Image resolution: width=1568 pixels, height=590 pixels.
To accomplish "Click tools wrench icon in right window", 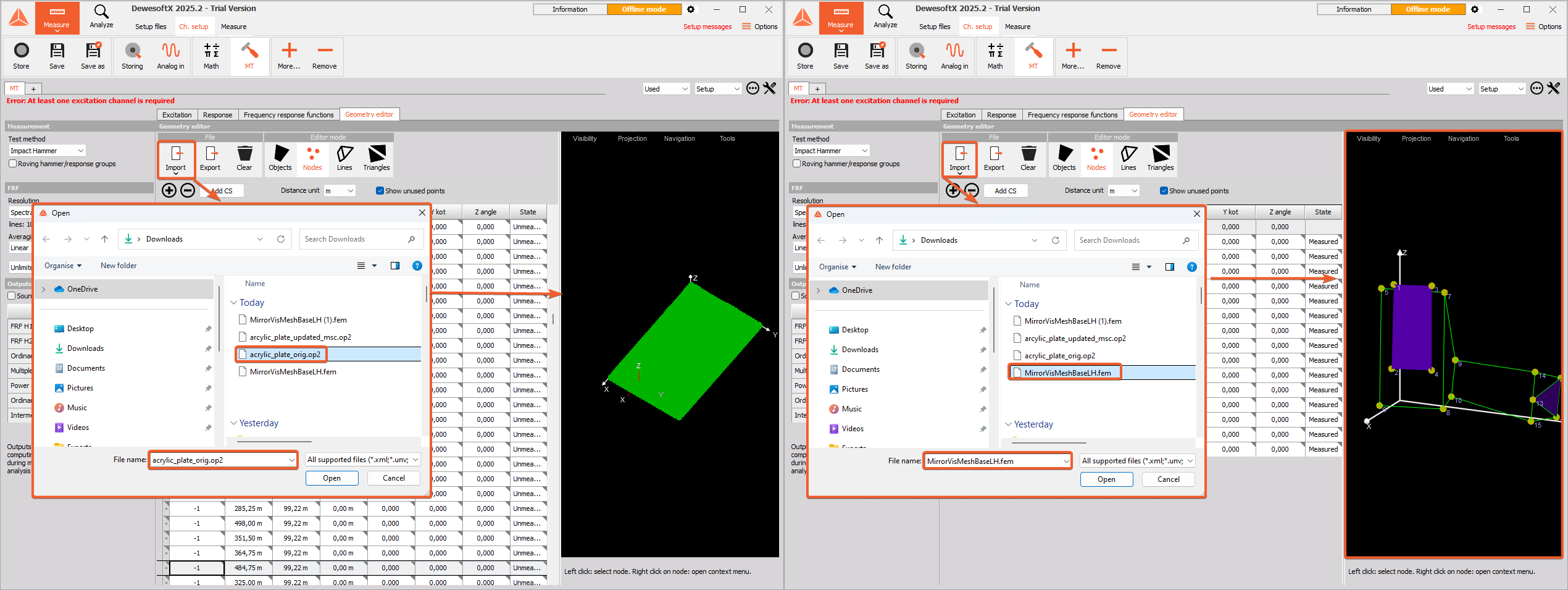I will point(1553,88).
